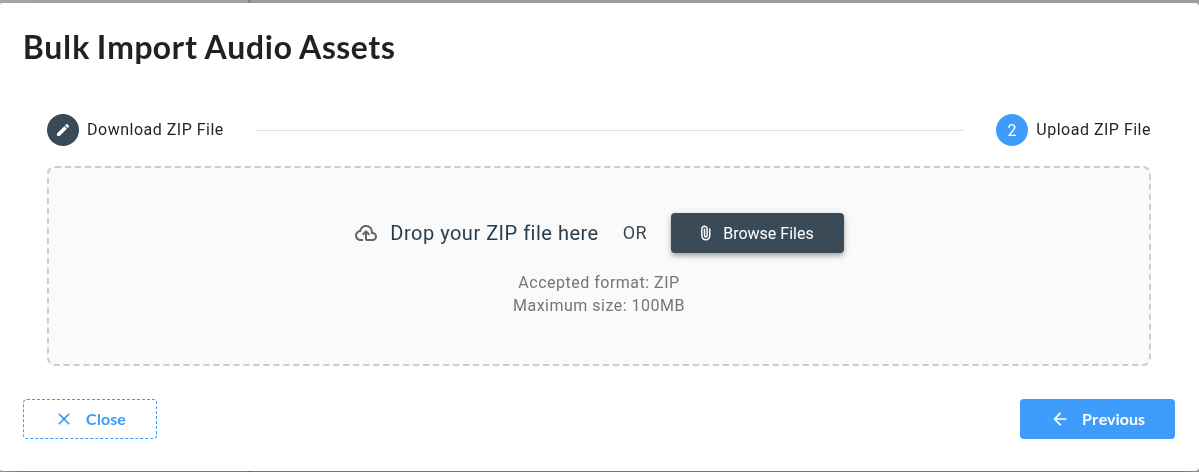Screen dimensions: 1199x472
Task: Click the connector line between the steps
Action: [609, 130]
